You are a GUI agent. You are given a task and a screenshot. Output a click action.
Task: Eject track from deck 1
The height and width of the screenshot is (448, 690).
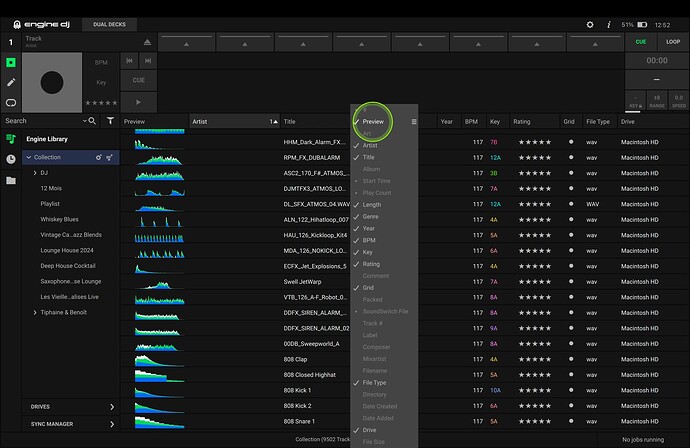pyautogui.click(x=148, y=43)
